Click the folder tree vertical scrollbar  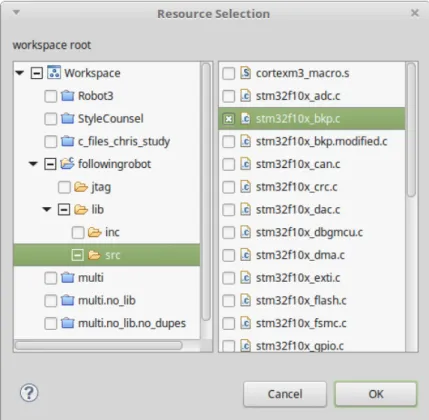pyautogui.click(x=206, y=192)
